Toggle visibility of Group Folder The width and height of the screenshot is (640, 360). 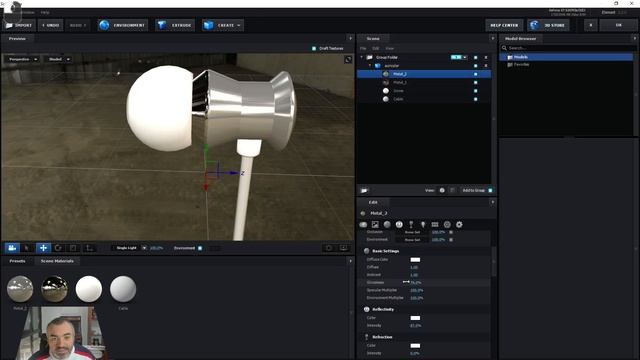coord(476,58)
